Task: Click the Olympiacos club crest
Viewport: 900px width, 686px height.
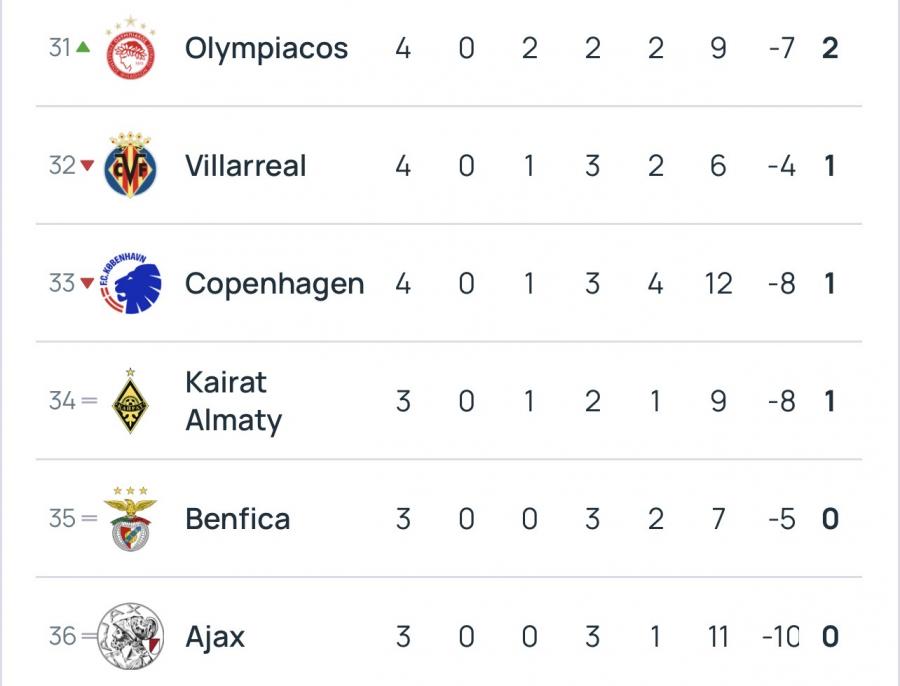Action: point(131,48)
